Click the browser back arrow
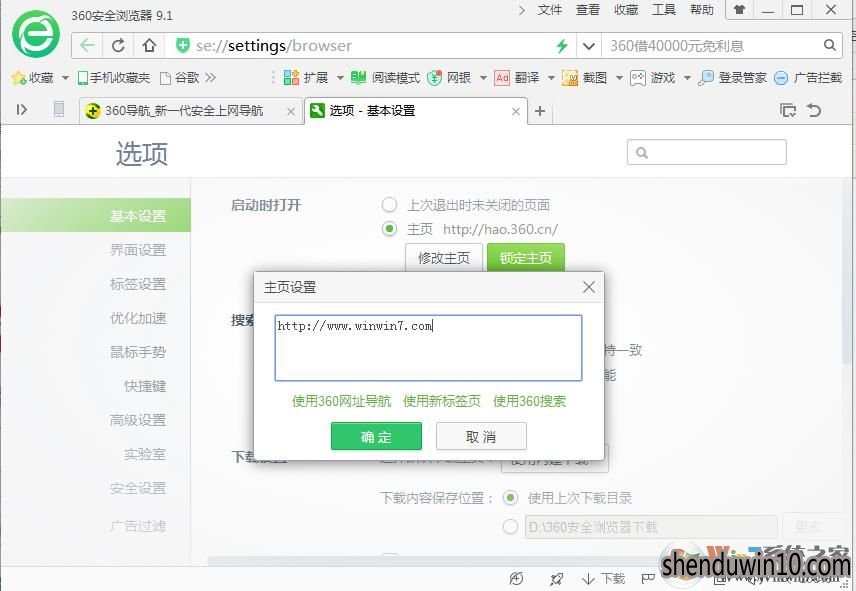The height and width of the screenshot is (591, 856). pyautogui.click(x=87, y=45)
